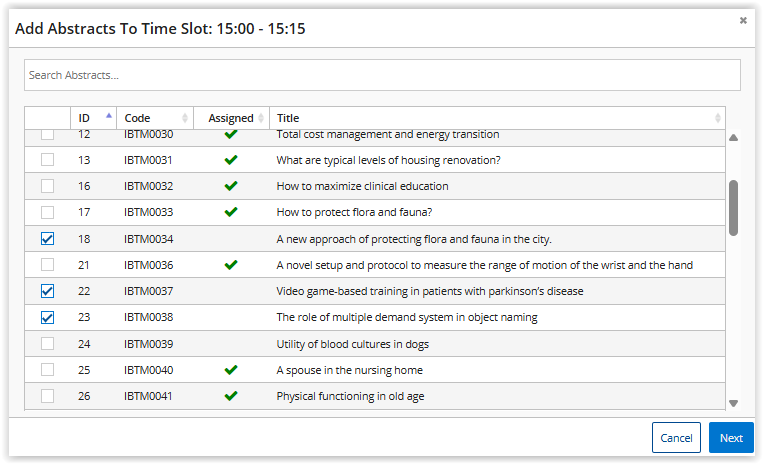Click green checkmark for abstract IBTM0040
763x464 pixels.
(231, 370)
